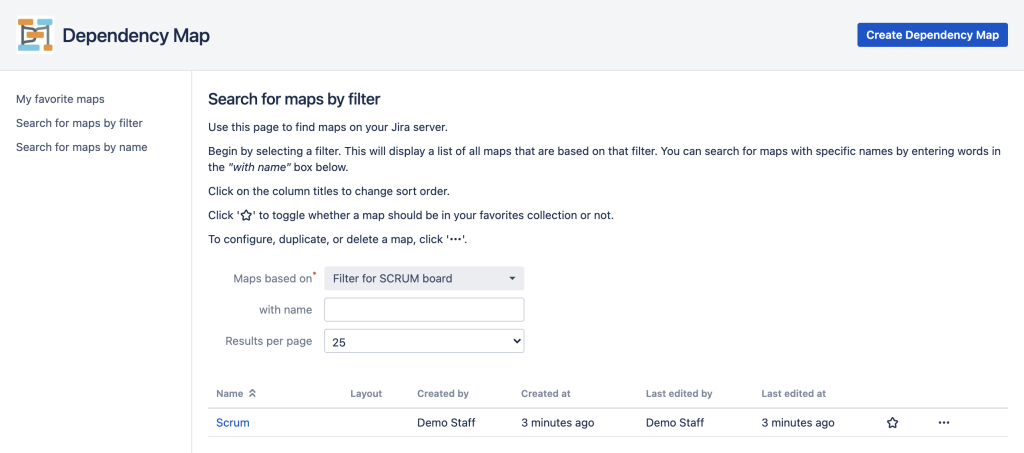Image resolution: width=1024 pixels, height=453 pixels.
Task: Go to My favorite maps
Action: point(60,99)
